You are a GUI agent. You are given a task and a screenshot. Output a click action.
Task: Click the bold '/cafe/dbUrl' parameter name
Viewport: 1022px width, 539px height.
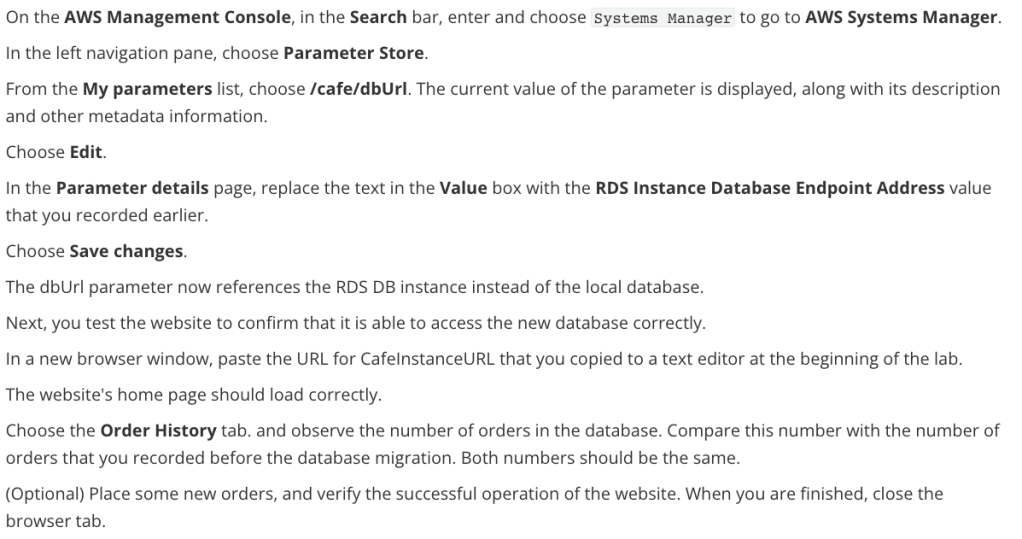[359, 89]
